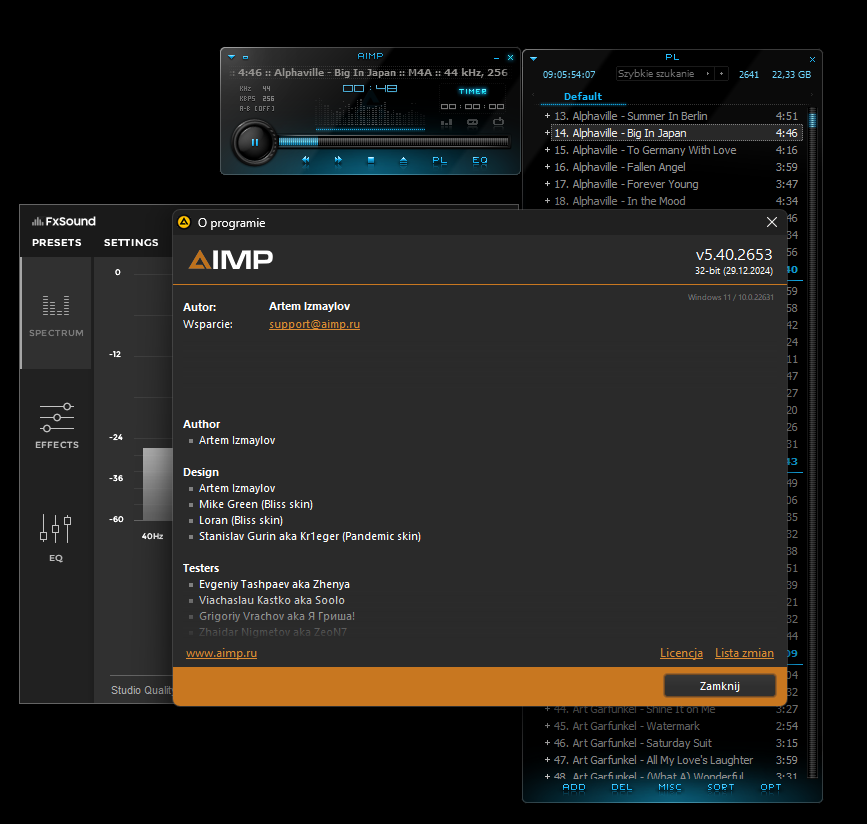Click the 00:48 elapsed time display
867x824 pixels.
click(x=369, y=88)
